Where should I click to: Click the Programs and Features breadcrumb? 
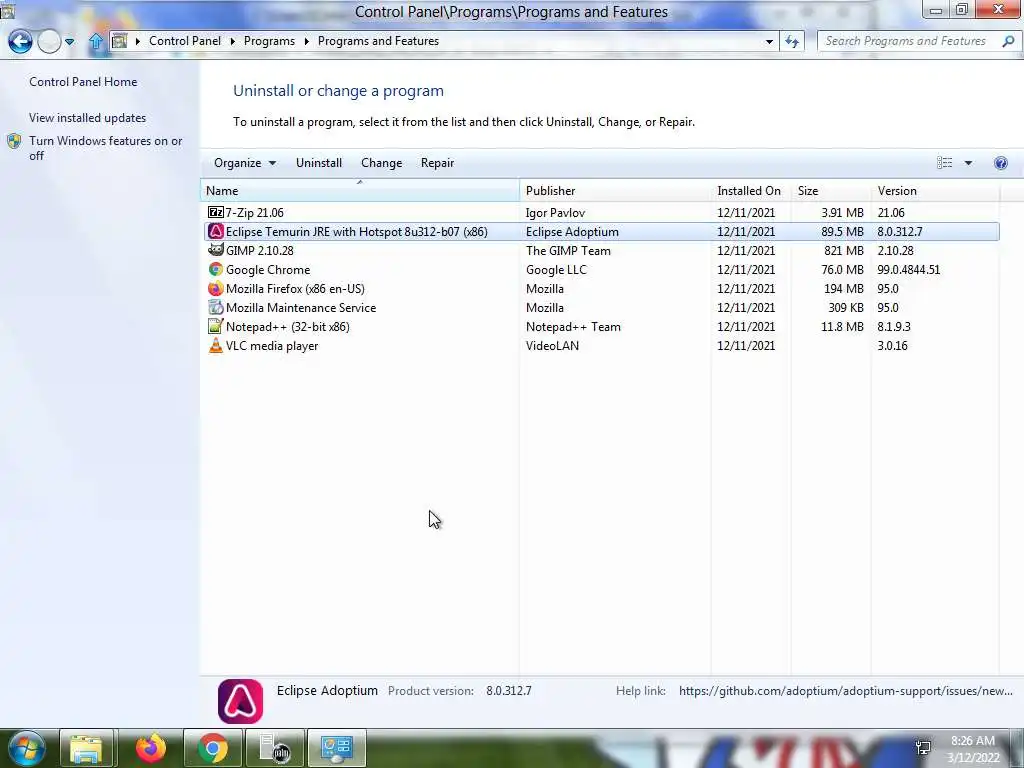378,40
